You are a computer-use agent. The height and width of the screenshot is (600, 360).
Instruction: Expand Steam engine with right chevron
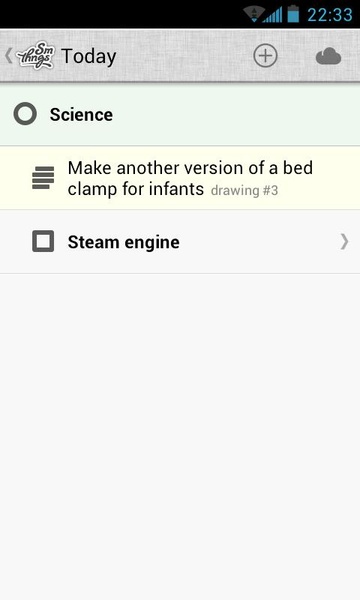pyautogui.click(x=344, y=242)
